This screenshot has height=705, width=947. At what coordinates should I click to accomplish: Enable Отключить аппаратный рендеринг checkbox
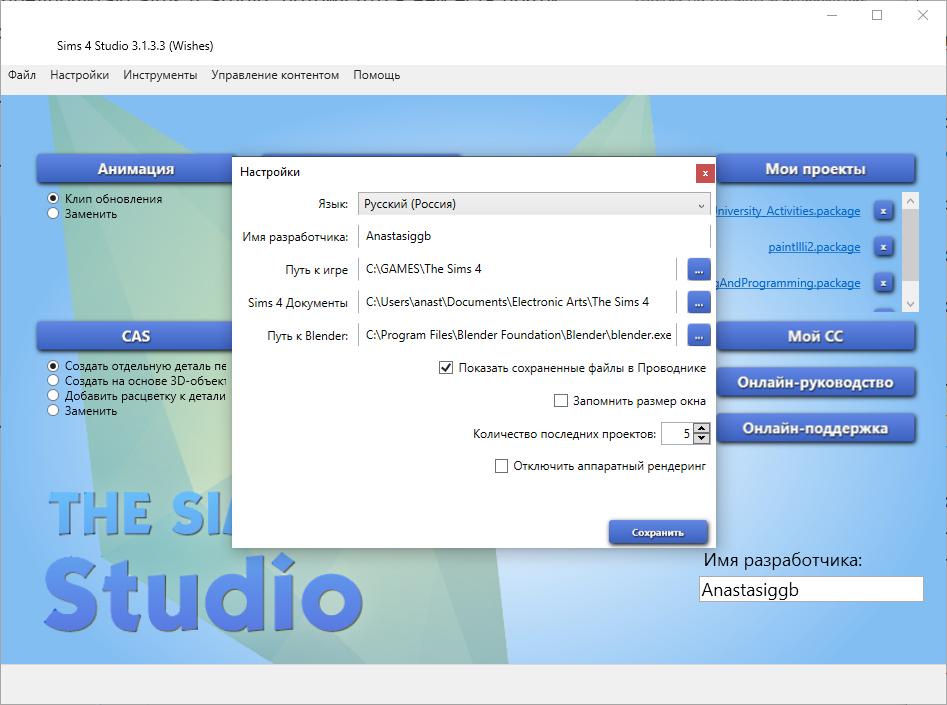tap(502, 466)
